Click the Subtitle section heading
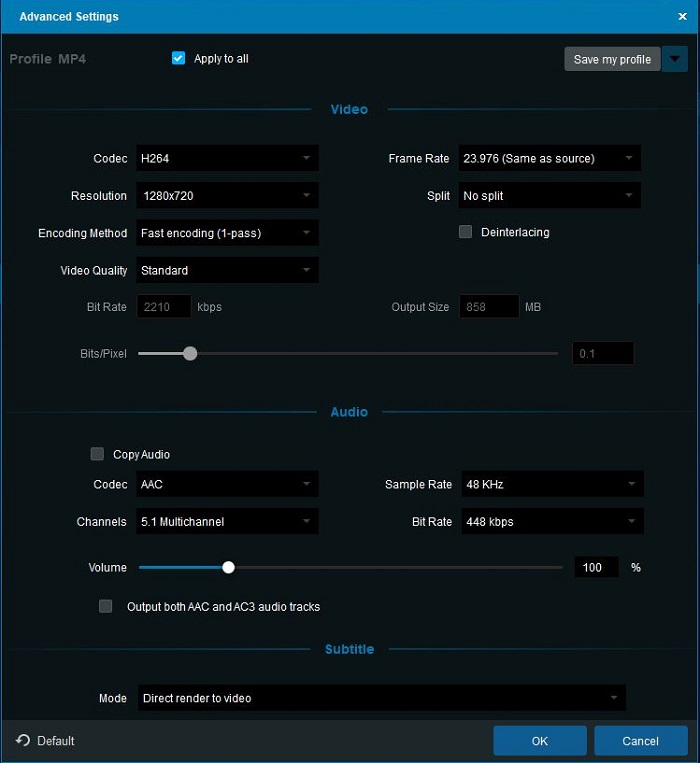700x763 pixels. point(349,649)
